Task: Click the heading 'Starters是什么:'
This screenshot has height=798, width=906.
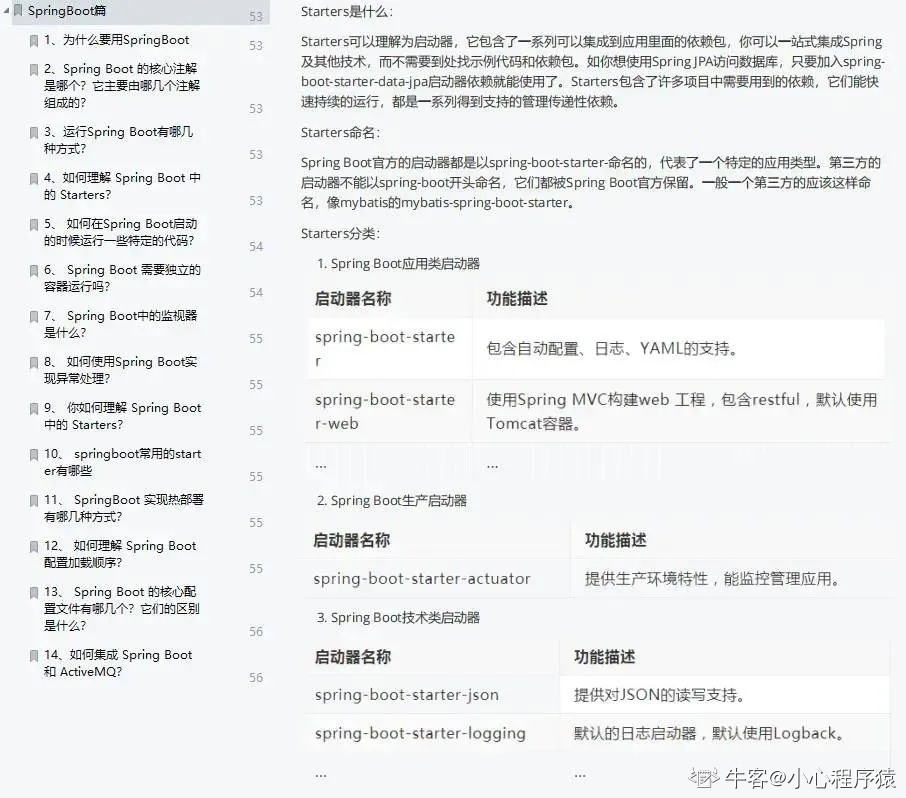Action: (x=347, y=12)
